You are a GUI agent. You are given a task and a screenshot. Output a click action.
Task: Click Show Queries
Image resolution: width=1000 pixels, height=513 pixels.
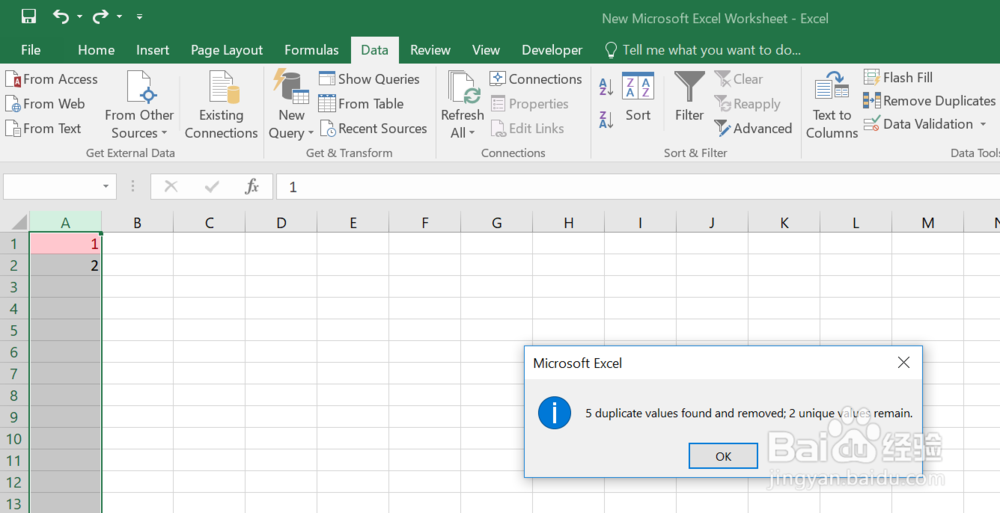pos(369,79)
